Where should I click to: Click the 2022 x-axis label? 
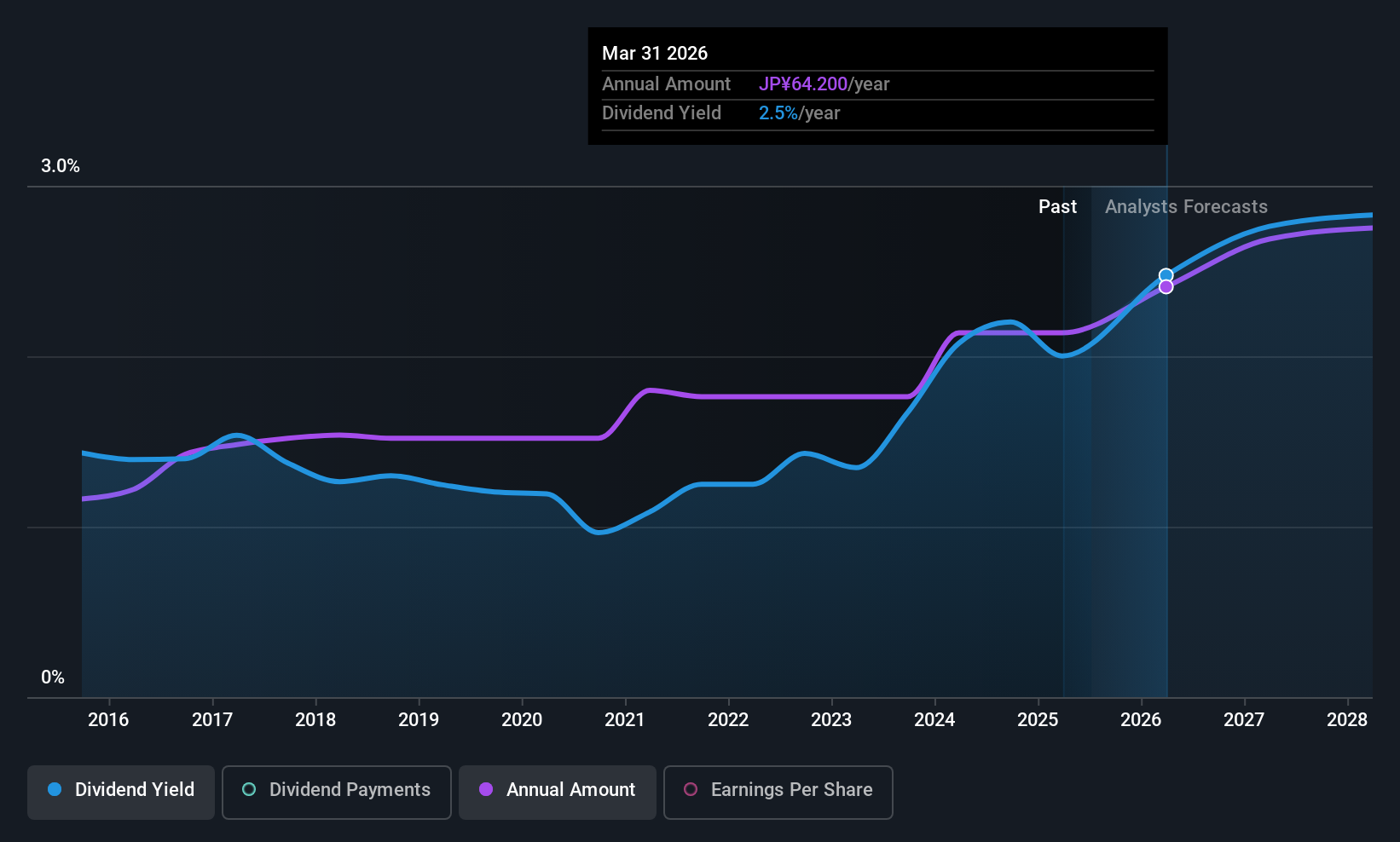pyautogui.click(x=728, y=720)
